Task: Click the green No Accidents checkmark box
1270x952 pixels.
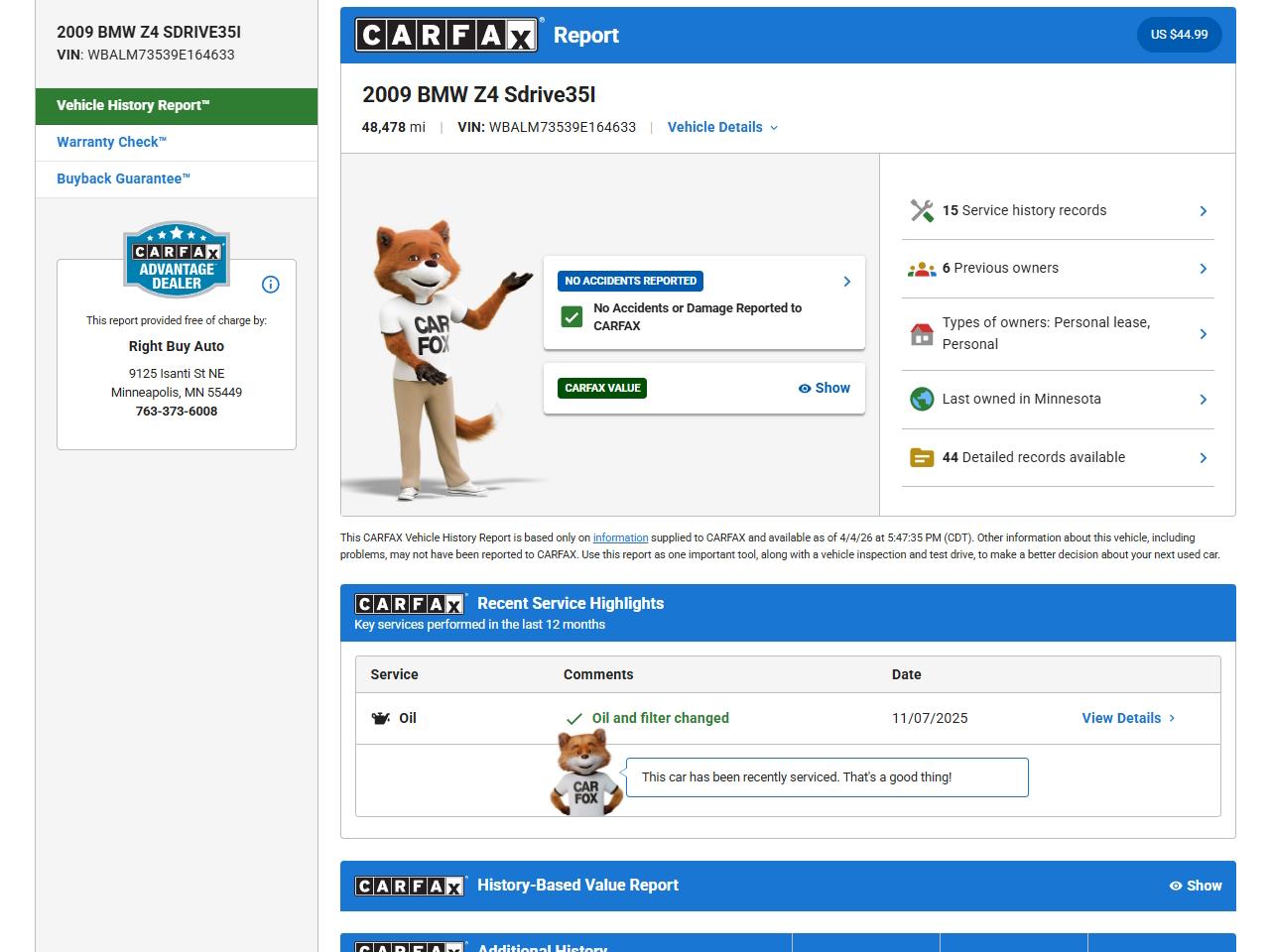Action: click(x=571, y=316)
